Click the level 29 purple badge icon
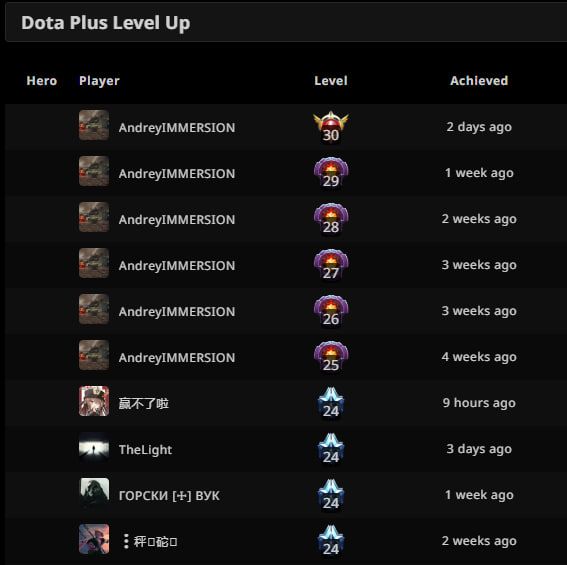 [x=331, y=173]
